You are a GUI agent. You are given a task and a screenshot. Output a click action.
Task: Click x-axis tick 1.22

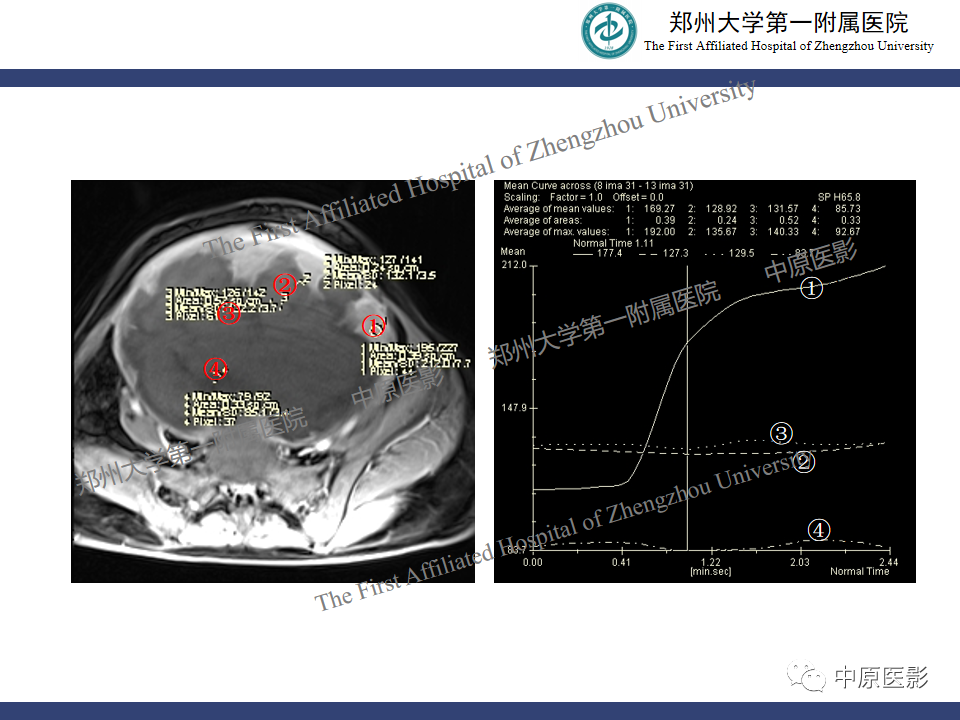tap(711, 562)
